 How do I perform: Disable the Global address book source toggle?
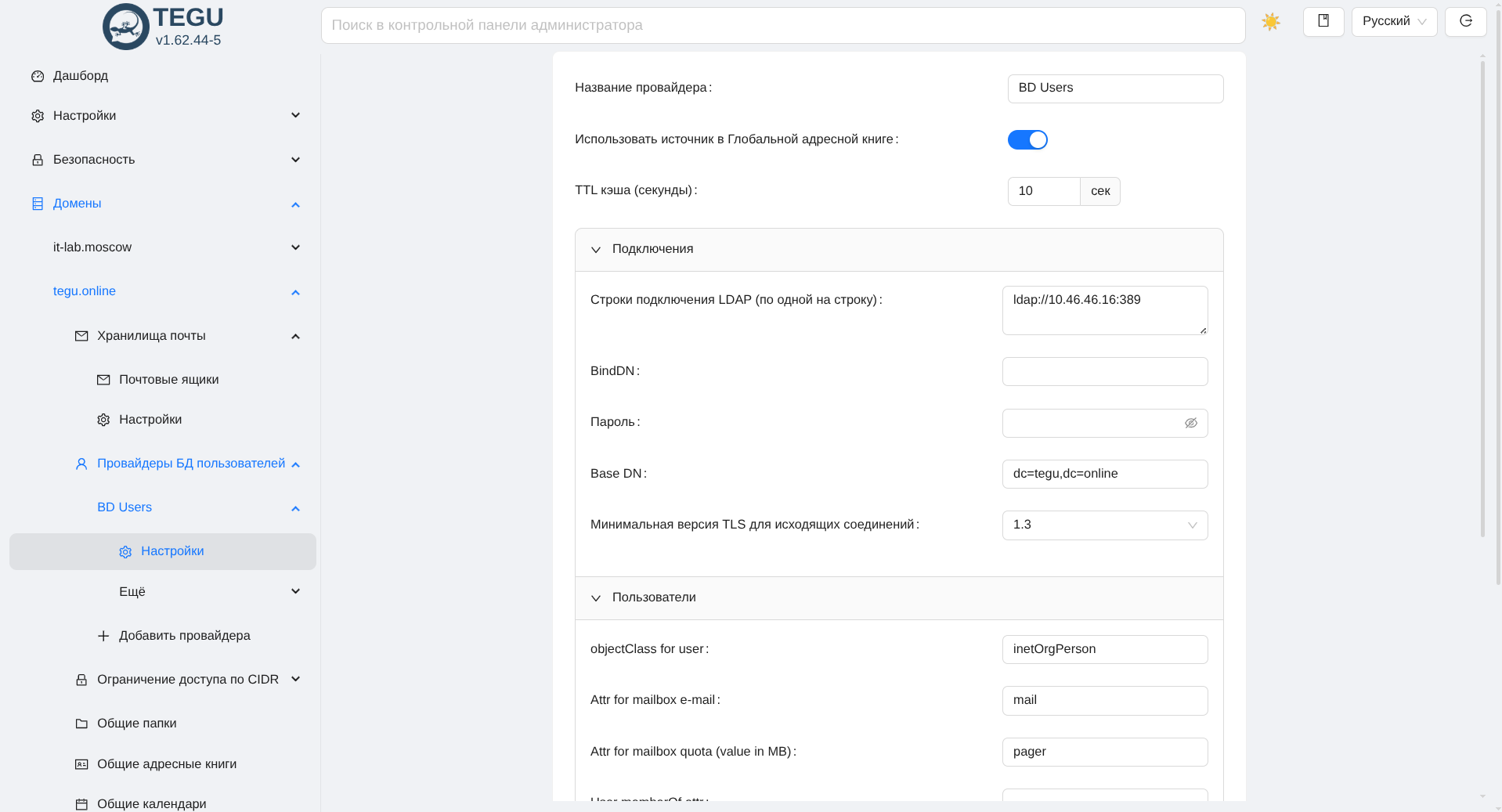pos(1027,139)
